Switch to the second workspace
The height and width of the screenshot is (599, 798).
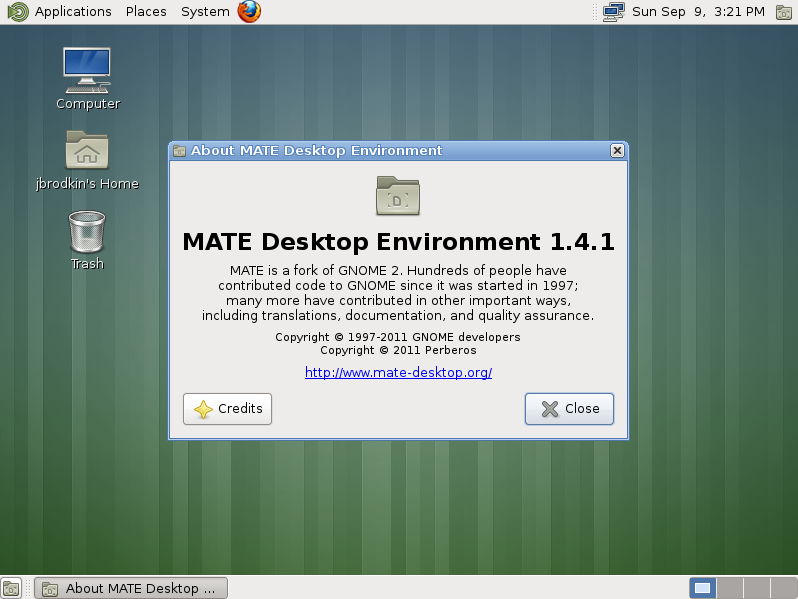[x=730, y=588]
